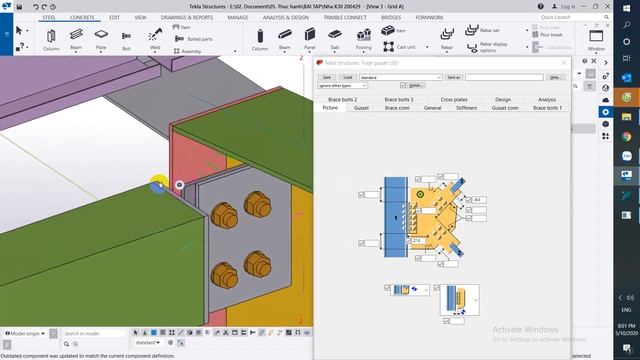Open the Stiffeners tab
The height and width of the screenshot is (360, 640).
click(466, 108)
